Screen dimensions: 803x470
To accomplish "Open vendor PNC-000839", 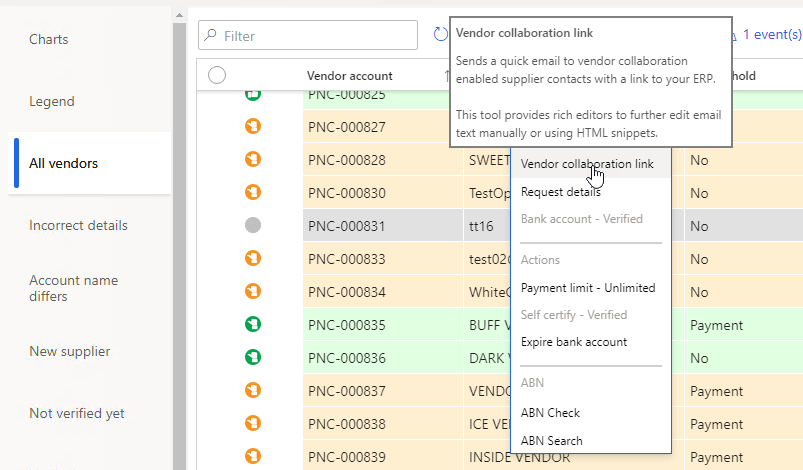I will click(x=347, y=457).
